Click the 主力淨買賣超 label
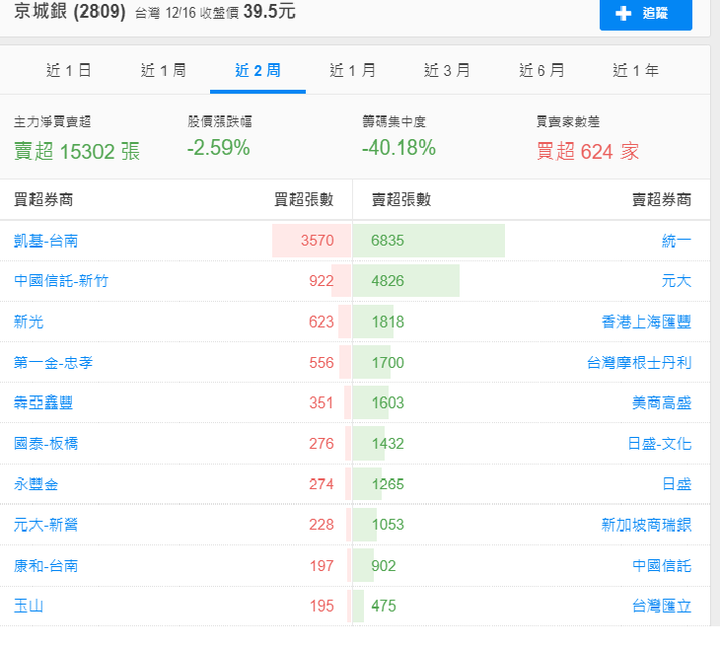 52,122
